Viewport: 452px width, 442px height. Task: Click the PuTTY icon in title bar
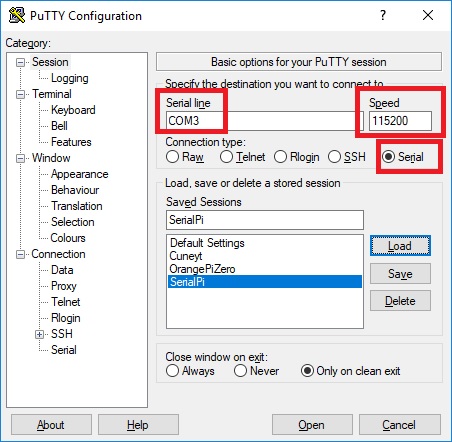17,15
